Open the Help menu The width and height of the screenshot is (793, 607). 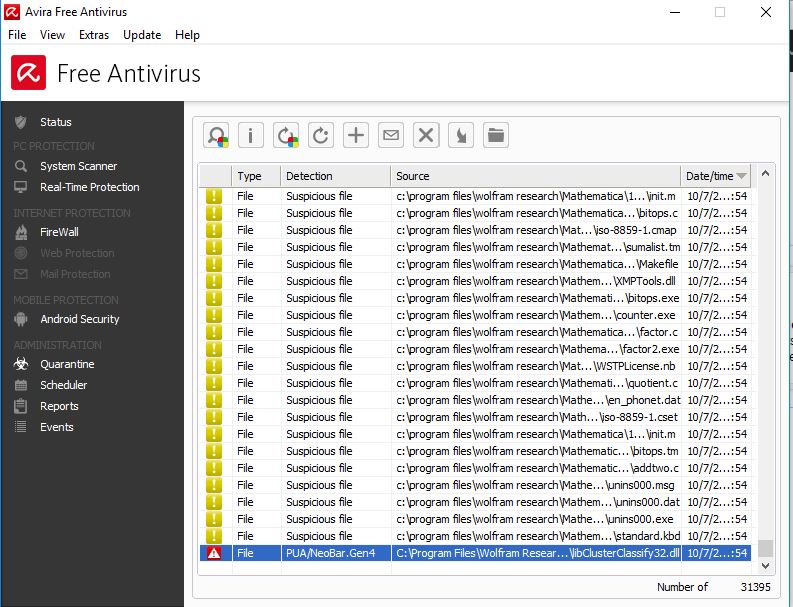[187, 35]
